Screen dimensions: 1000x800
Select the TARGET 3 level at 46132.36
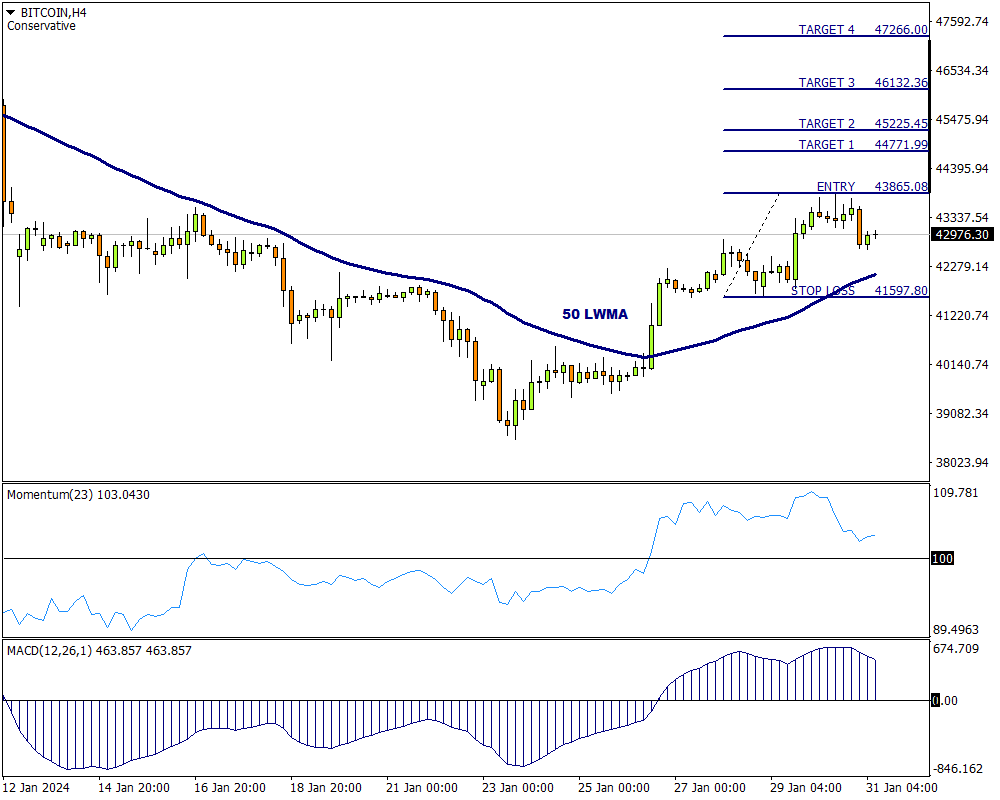900,83
